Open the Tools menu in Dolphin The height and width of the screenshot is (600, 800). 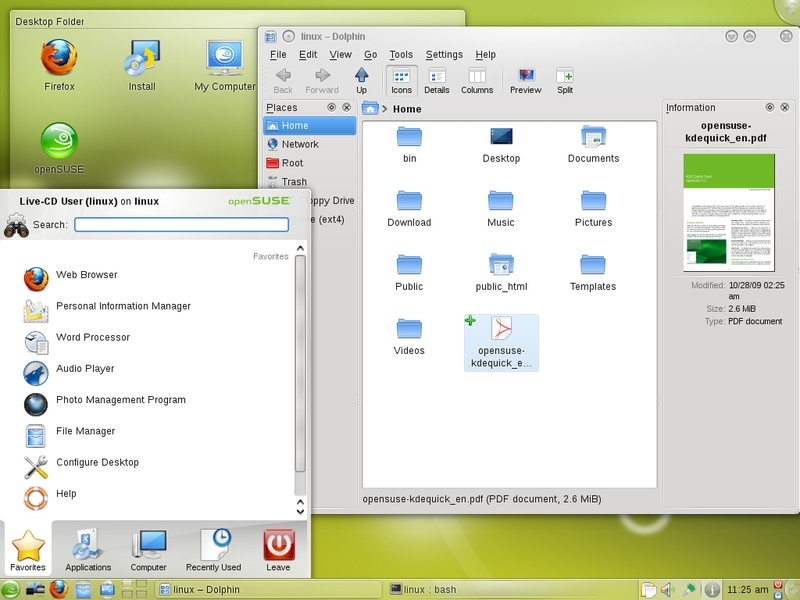tap(402, 55)
